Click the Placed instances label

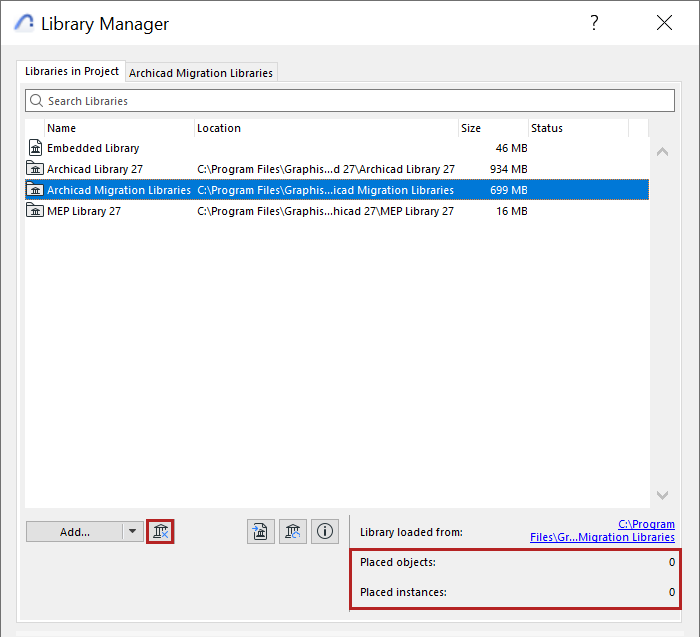click(403, 592)
